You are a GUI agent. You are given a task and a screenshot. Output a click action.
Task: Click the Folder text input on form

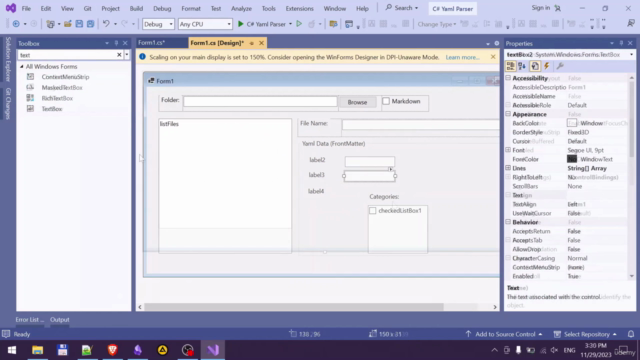(x=260, y=101)
